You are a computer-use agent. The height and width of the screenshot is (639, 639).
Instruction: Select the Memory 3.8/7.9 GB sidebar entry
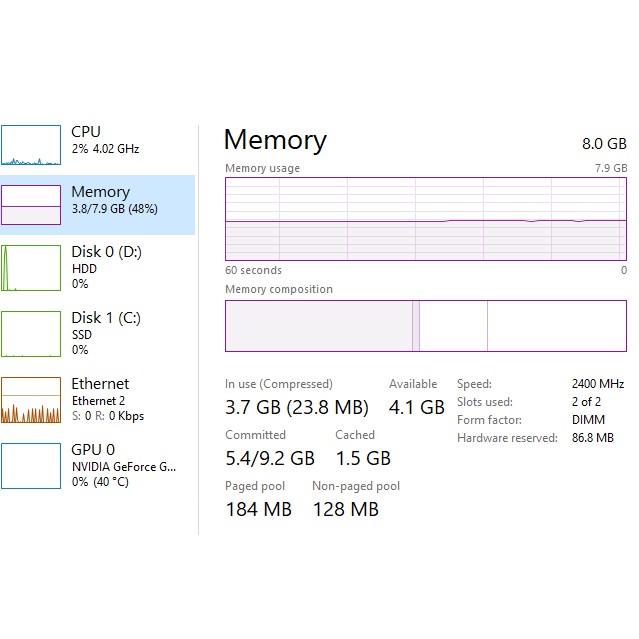(x=113, y=200)
